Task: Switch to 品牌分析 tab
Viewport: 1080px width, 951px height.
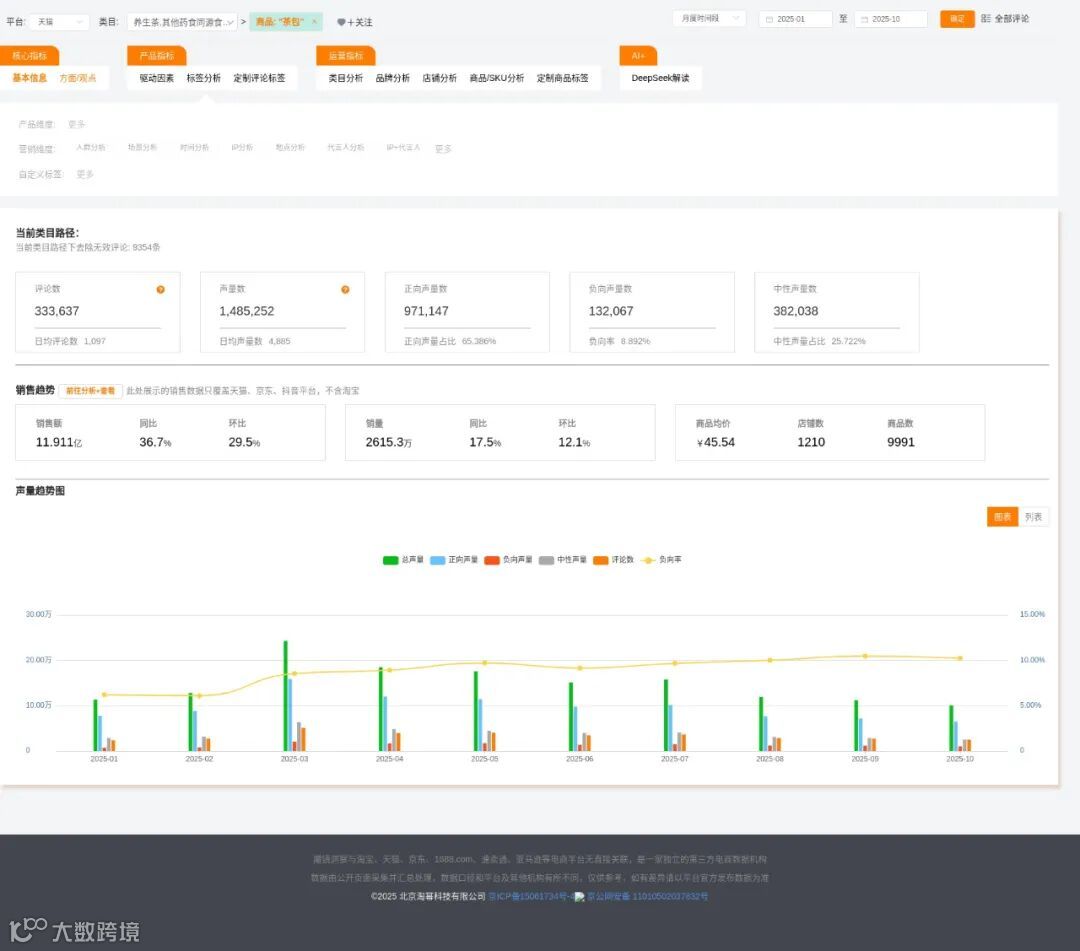Action: pos(393,78)
